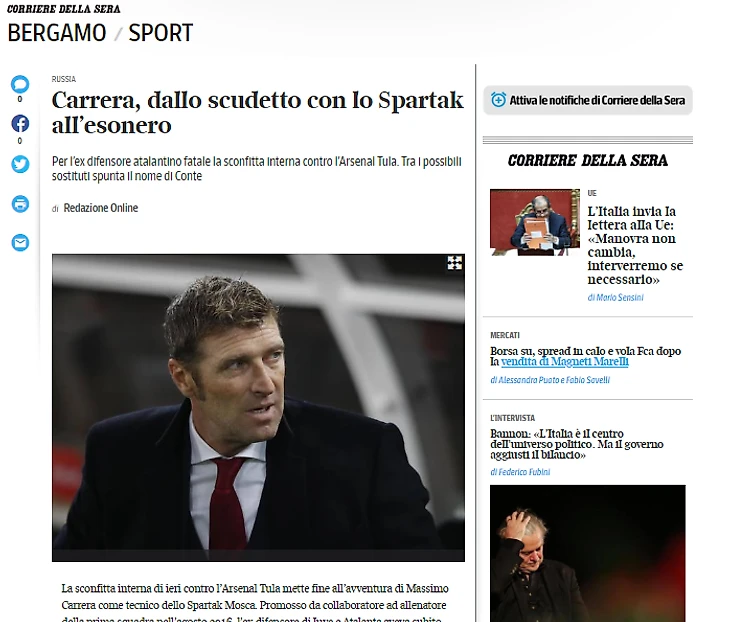Open the L'Italia invia la lettera headline
This screenshot has width=730, height=622.
tap(635, 245)
